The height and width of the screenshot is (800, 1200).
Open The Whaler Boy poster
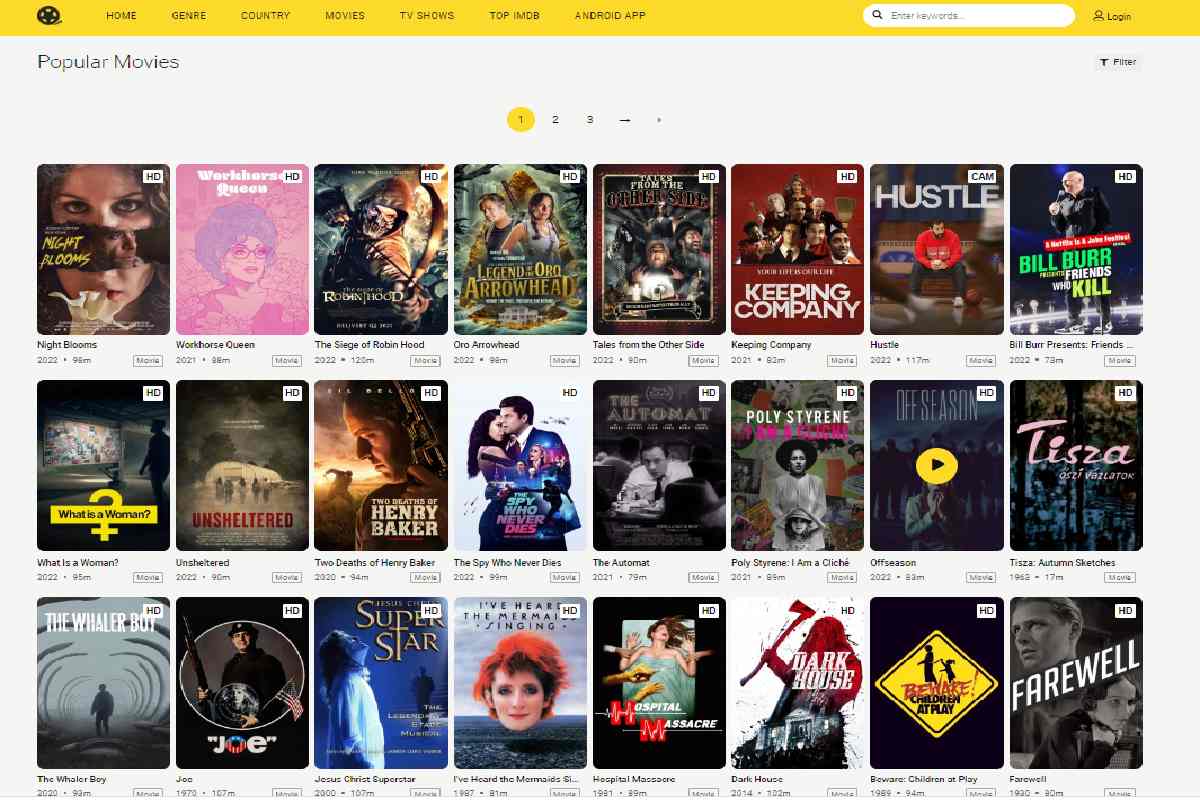point(103,683)
